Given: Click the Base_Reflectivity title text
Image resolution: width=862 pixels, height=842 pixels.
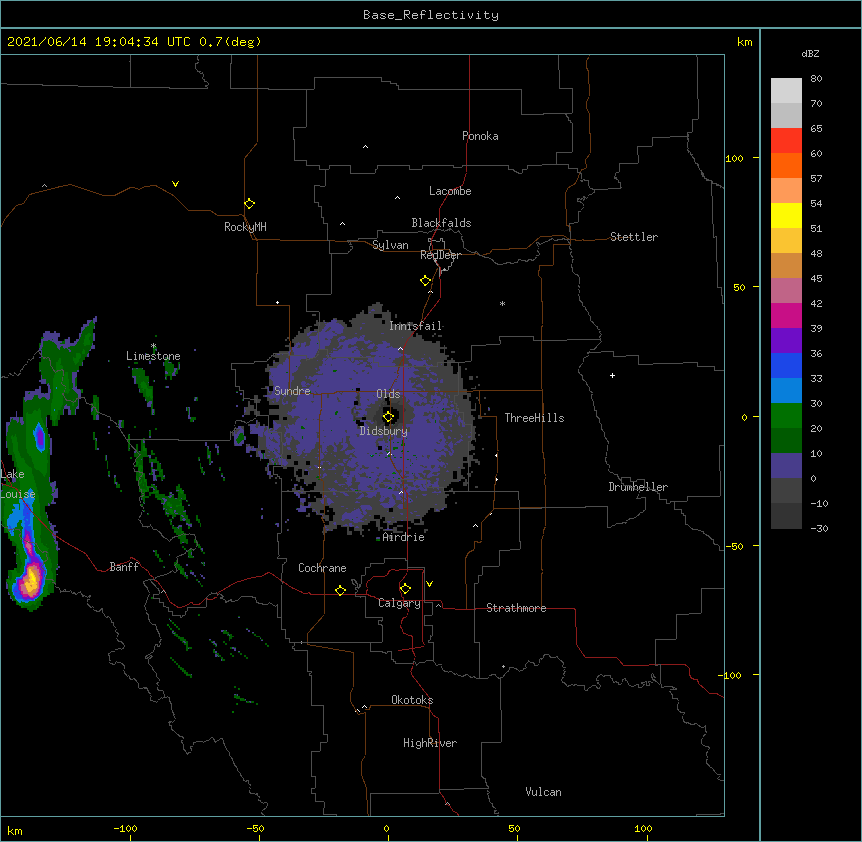Looking at the screenshot, I should pyautogui.click(x=430, y=15).
